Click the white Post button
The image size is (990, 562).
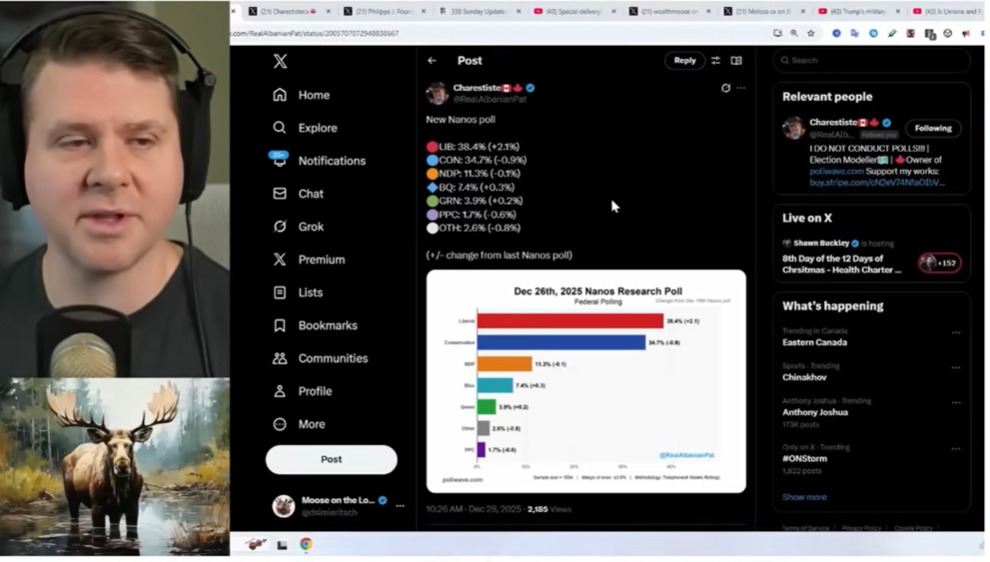[331, 459]
